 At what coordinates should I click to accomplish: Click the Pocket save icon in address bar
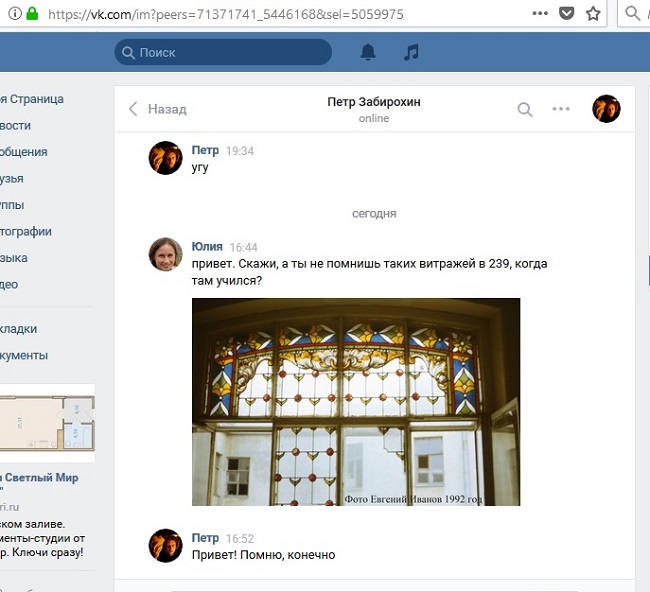point(566,14)
